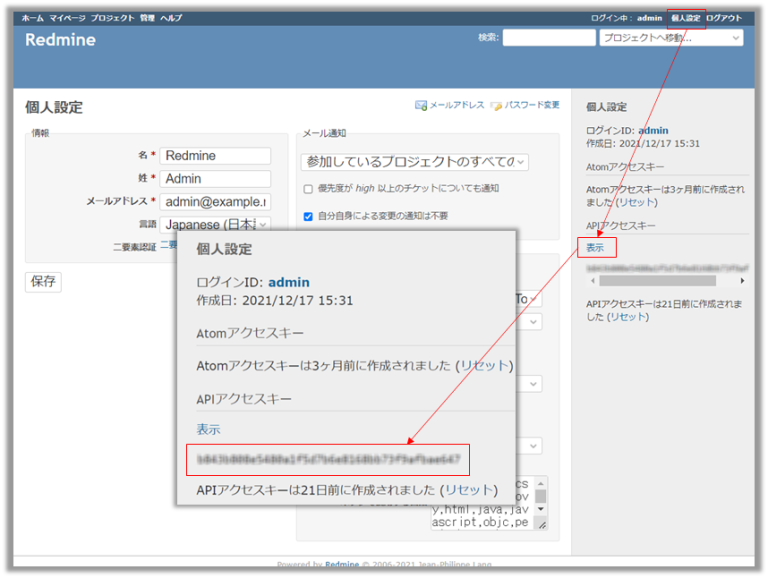Screen dimensions: 768x578
Task: Toggle the high priority ticket notification checkbox
Action: (308, 188)
